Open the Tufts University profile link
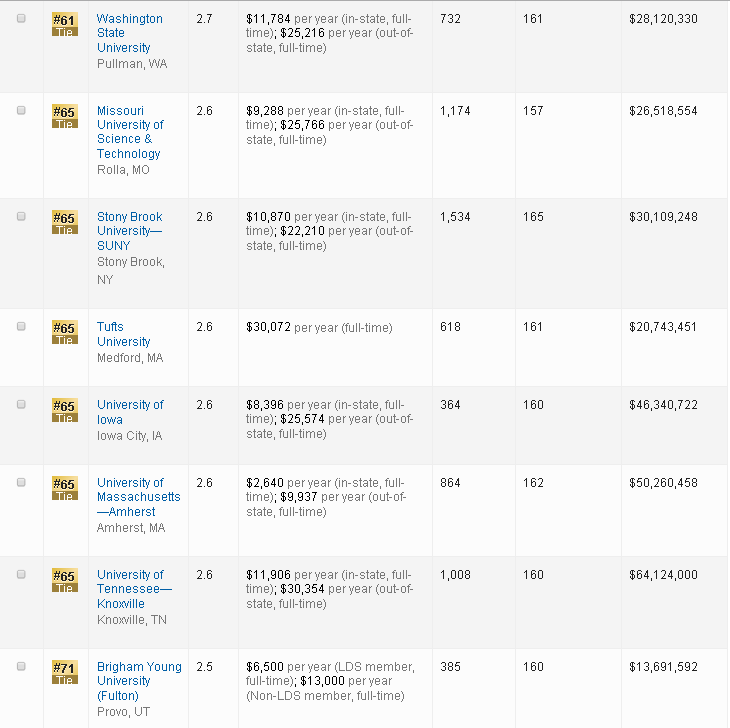Viewport: 730px width, 728px height. (x=123, y=334)
